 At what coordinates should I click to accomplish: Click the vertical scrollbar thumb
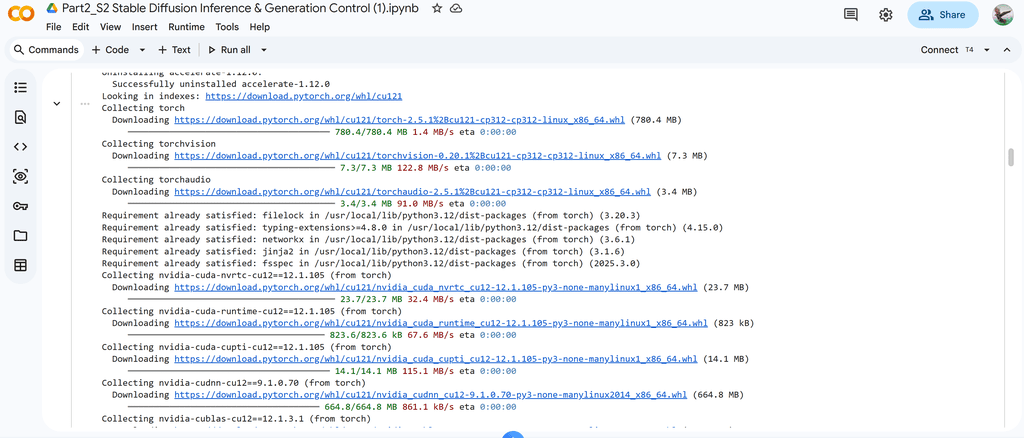1011,157
